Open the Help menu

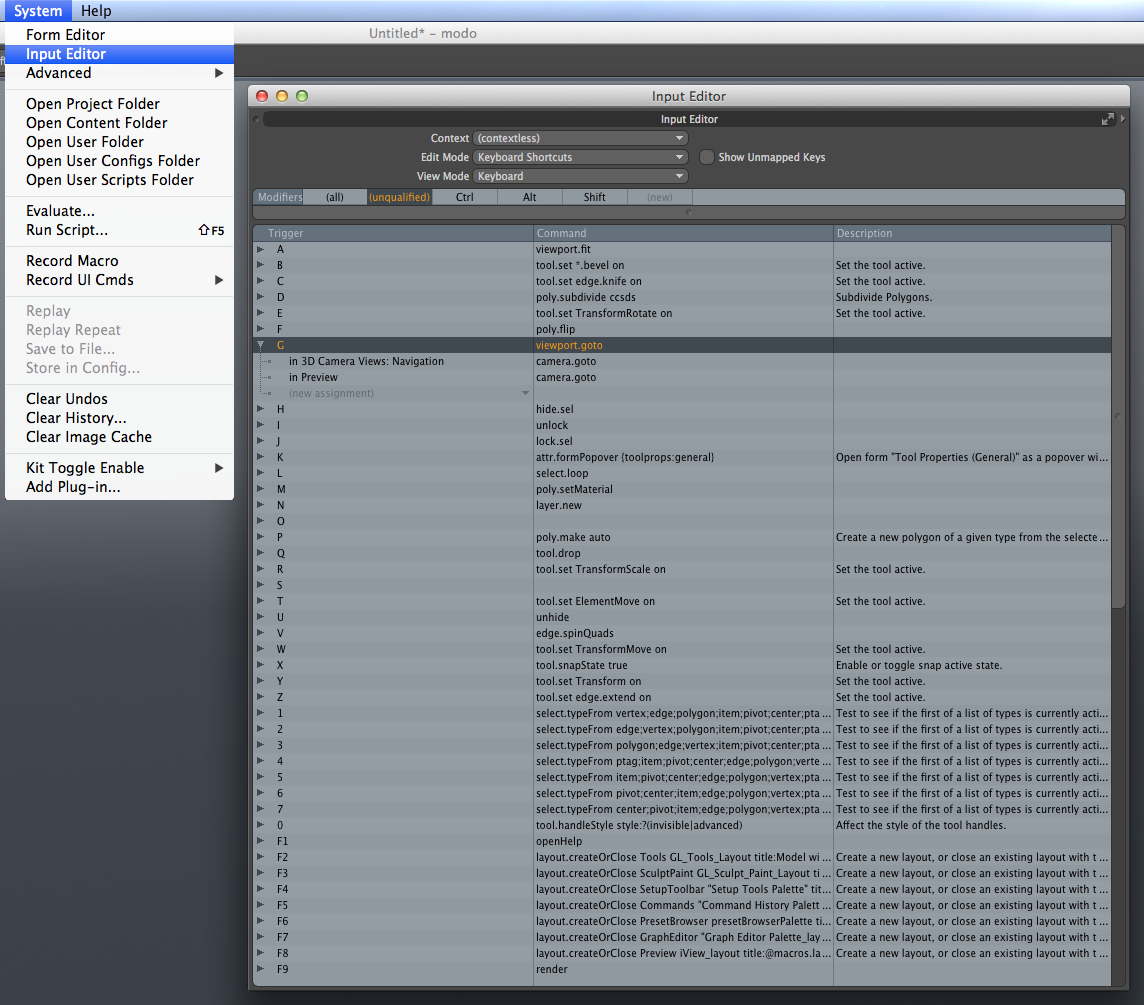click(96, 11)
